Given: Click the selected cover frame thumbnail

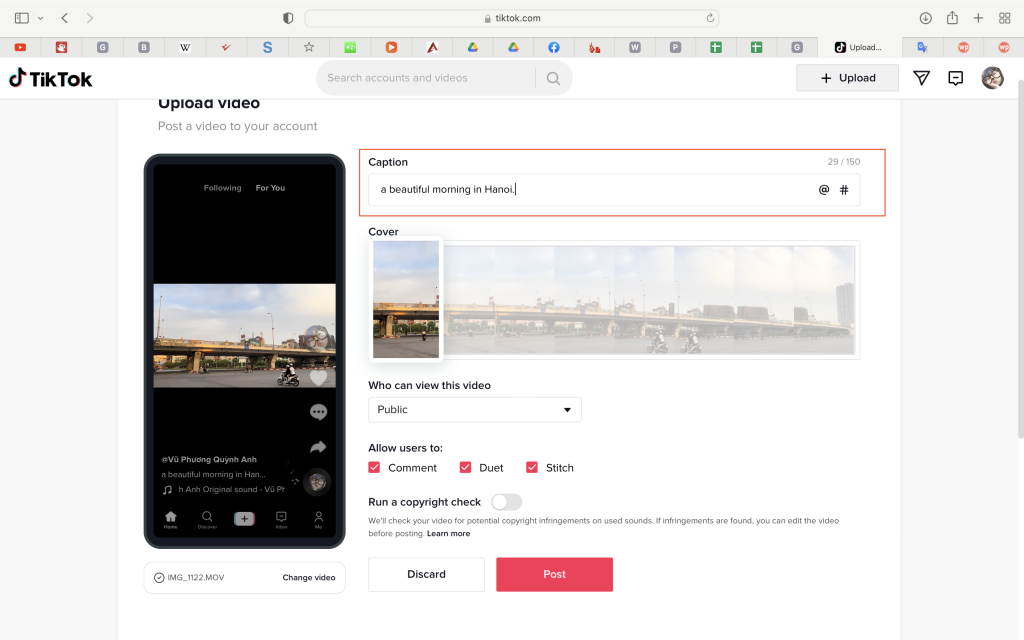Looking at the screenshot, I should coord(406,299).
